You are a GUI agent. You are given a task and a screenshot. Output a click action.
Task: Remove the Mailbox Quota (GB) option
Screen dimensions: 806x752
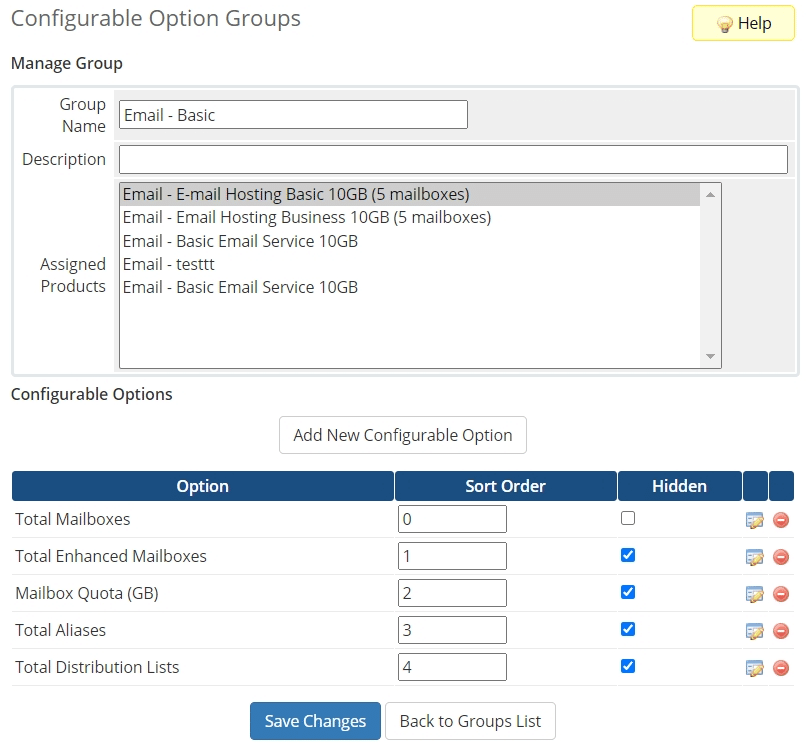coord(781,594)
